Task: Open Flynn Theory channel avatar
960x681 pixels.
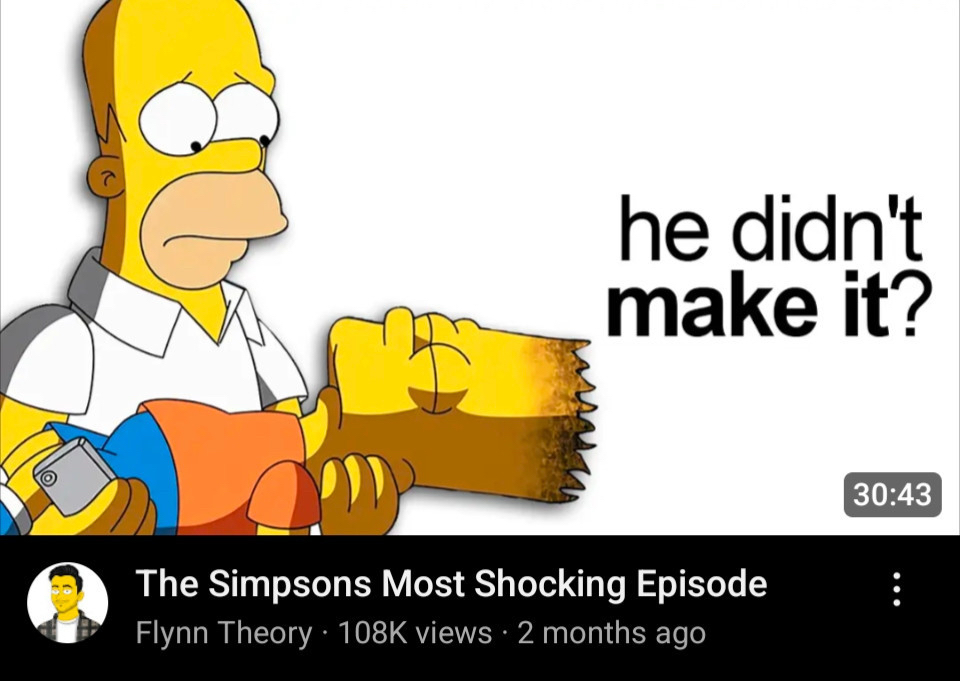Action: tap(68, 603)
